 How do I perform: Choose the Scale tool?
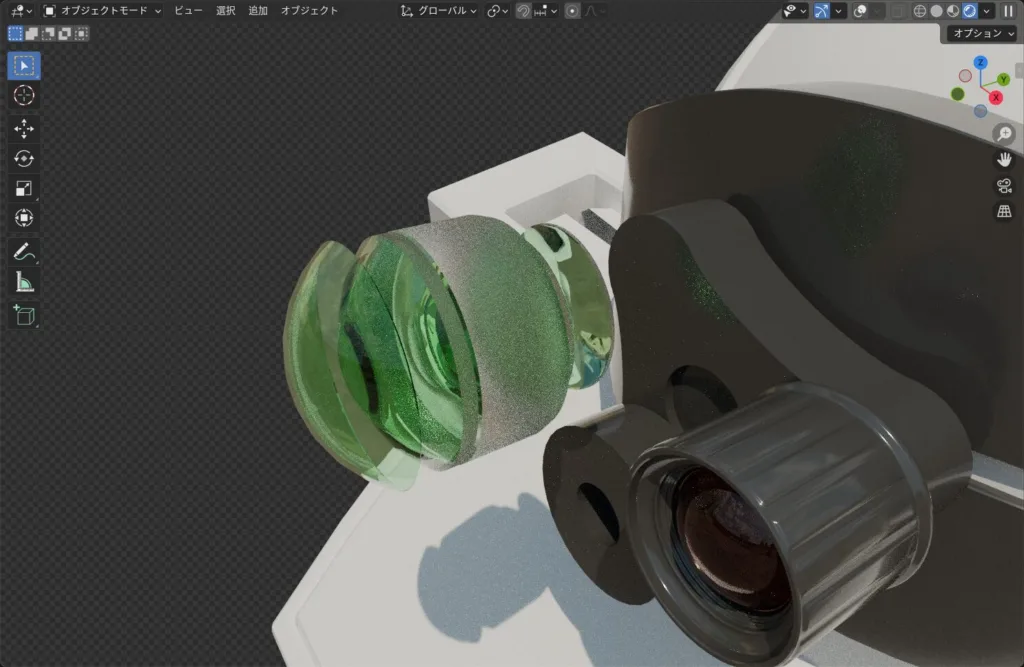coord(24,188)
